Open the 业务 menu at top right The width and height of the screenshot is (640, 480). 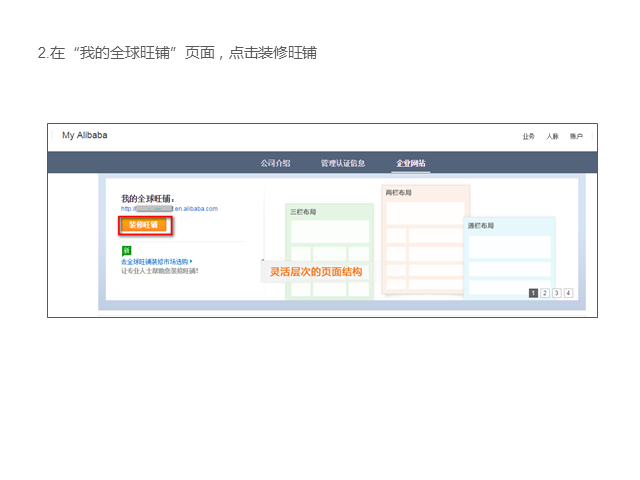[529, 136]
